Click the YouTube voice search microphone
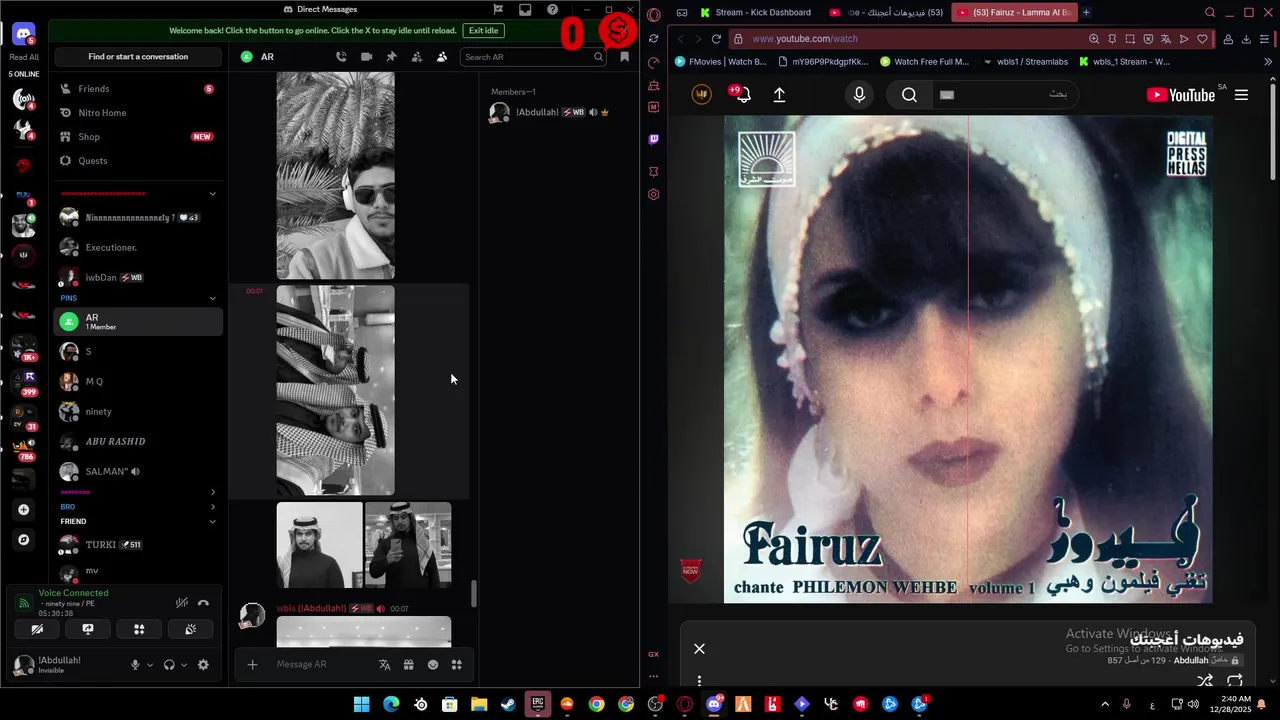Viewport: 1280px width, 720px height. click(x=859, y=95)
